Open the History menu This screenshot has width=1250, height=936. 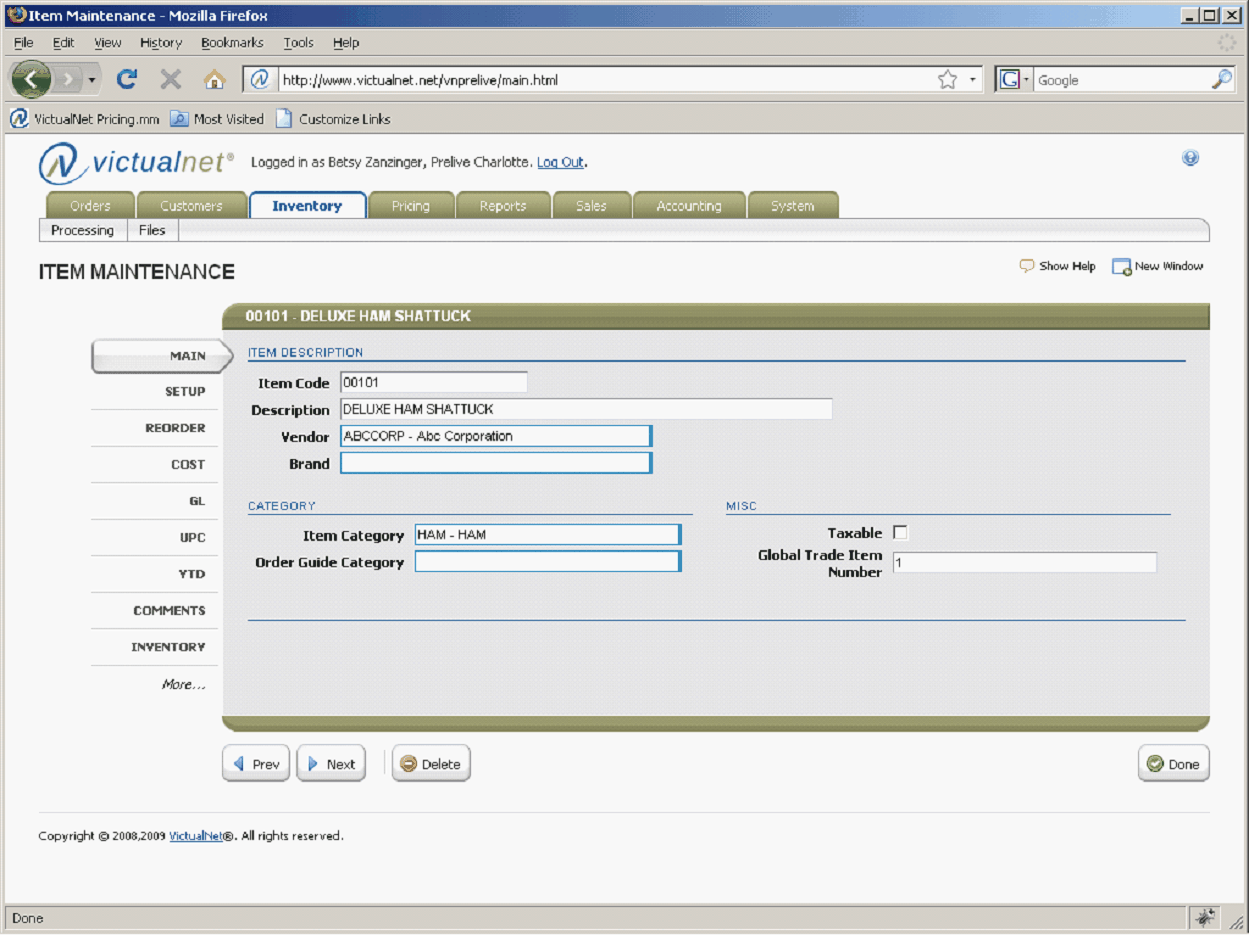click(x=161, y=43)
